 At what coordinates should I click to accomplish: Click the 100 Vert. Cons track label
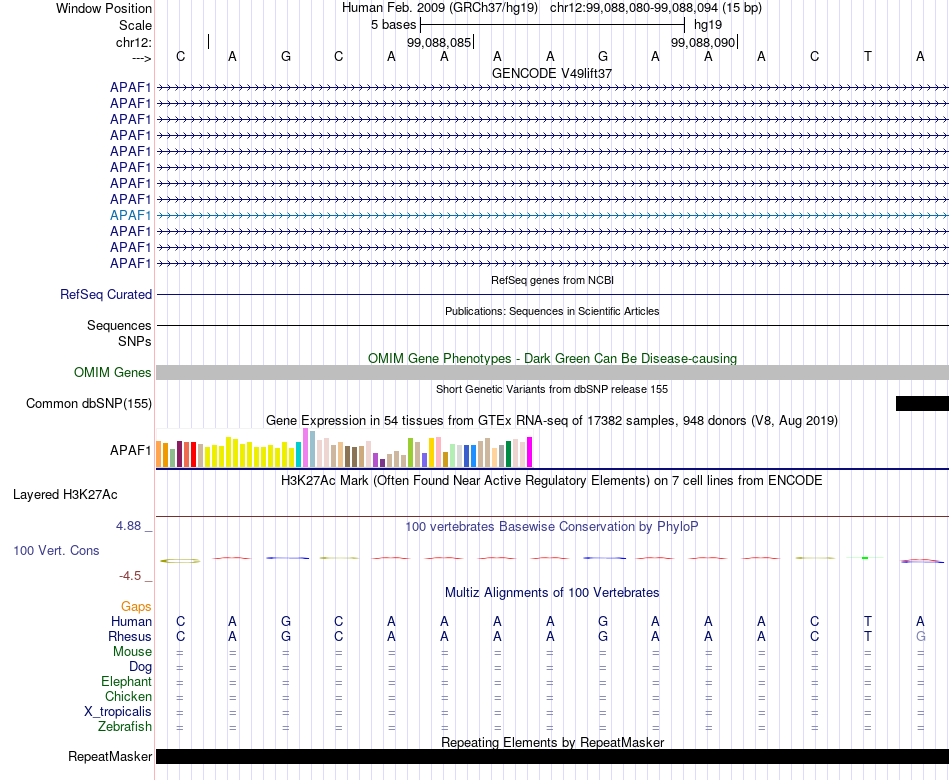coord(56,550)
